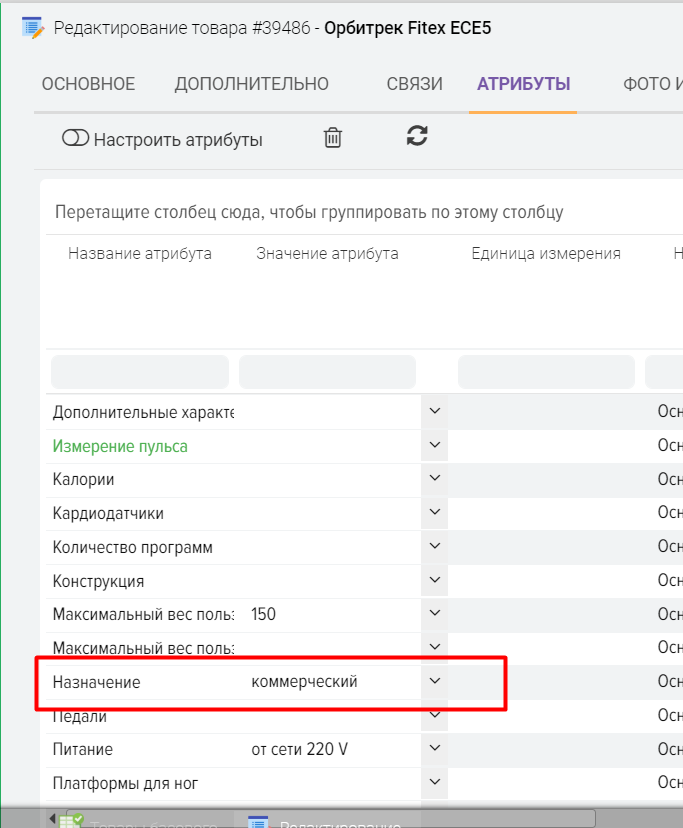
Task: Select the Кардиодатчики attribute row
Action: click(108, 513)
